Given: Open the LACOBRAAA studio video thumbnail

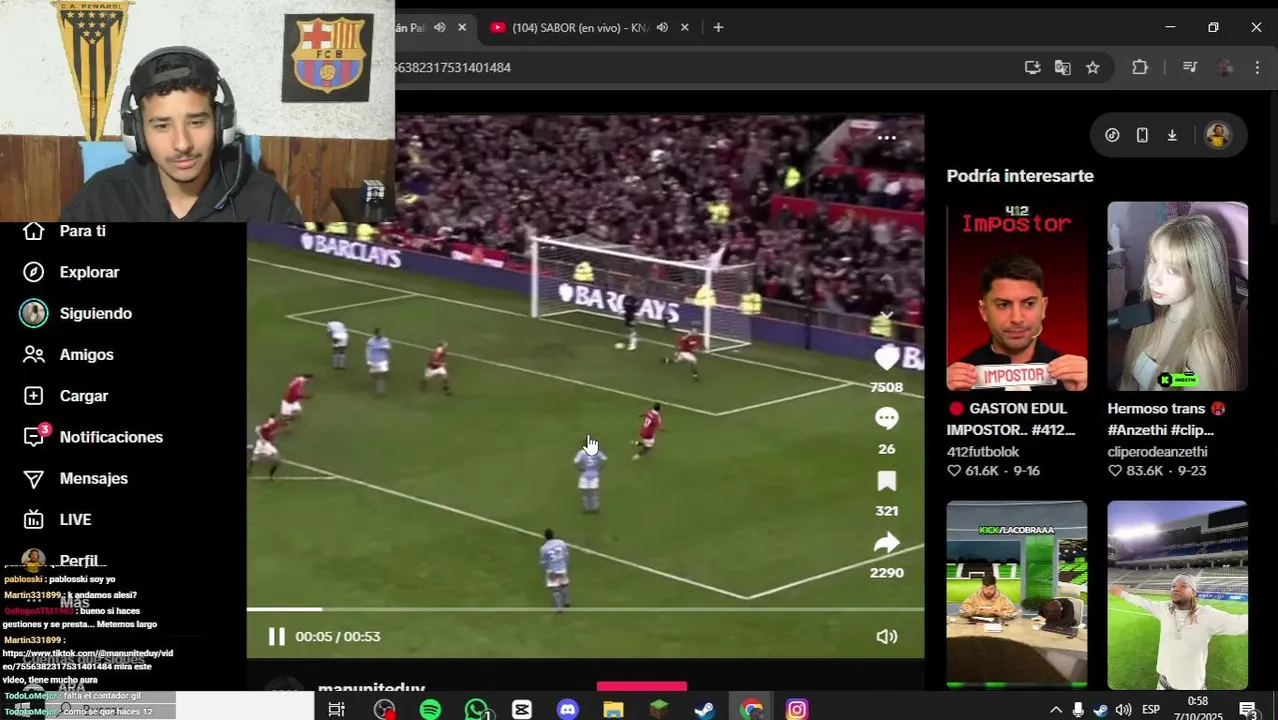Looking at the screenshot, I should click(x=1017, y=595).
